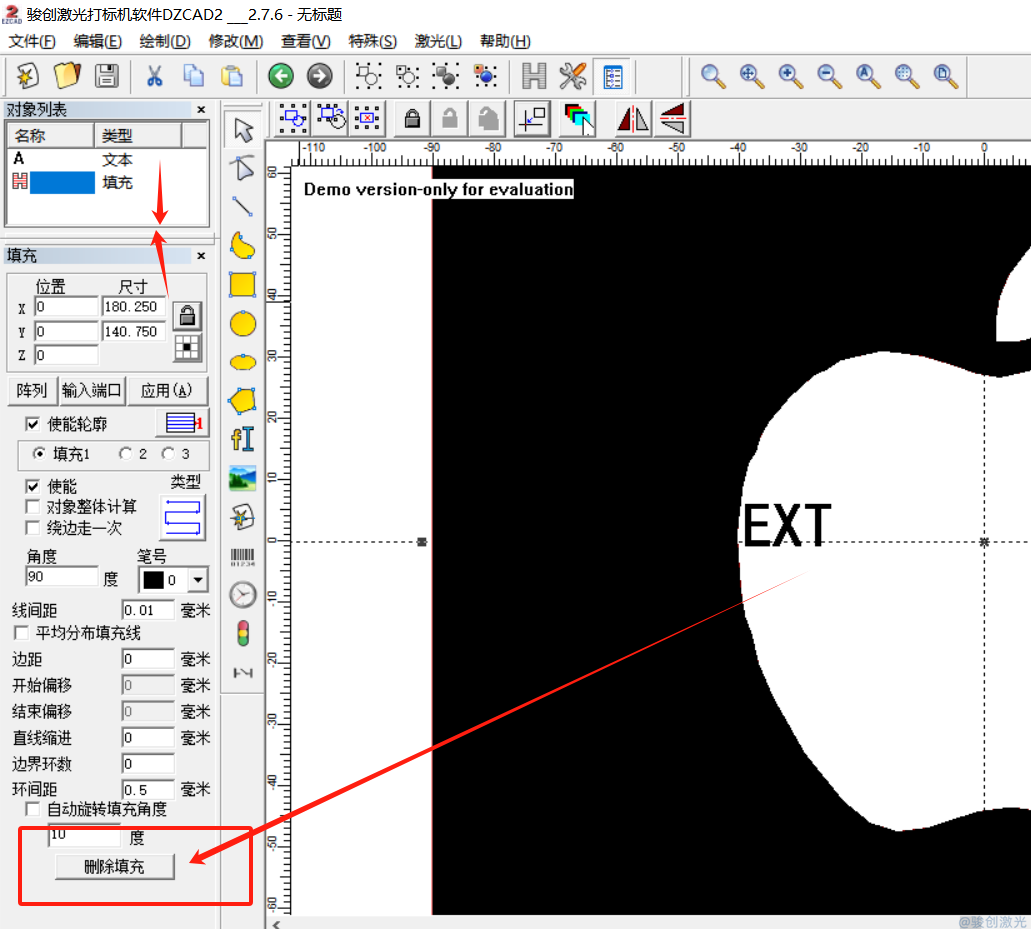Image resolution: width=1031 pixels, height=929 pixels.
Task: Click the New file icon
Action: pyautogui.click(x=26, y=76)
